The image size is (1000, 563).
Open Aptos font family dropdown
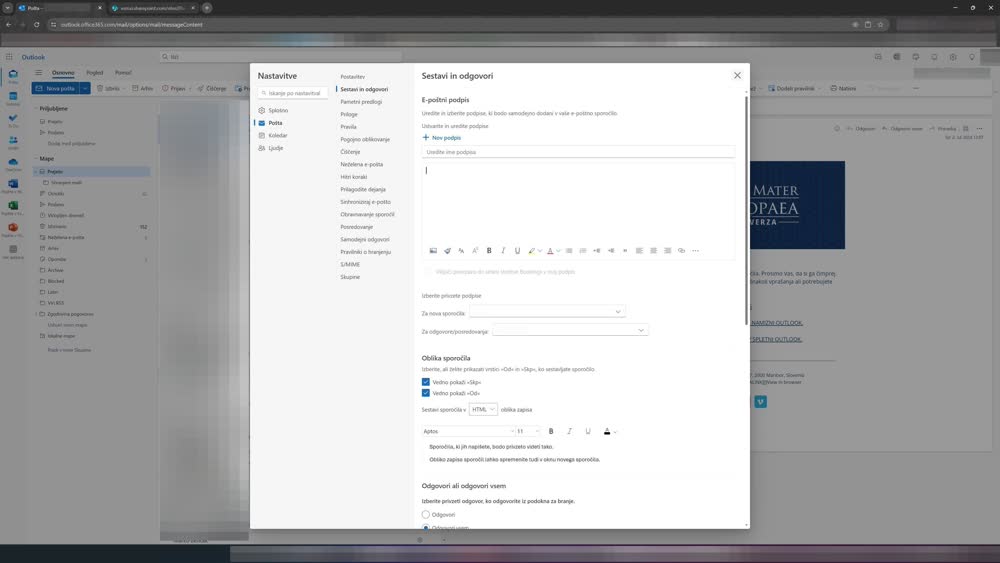[468, 431]
